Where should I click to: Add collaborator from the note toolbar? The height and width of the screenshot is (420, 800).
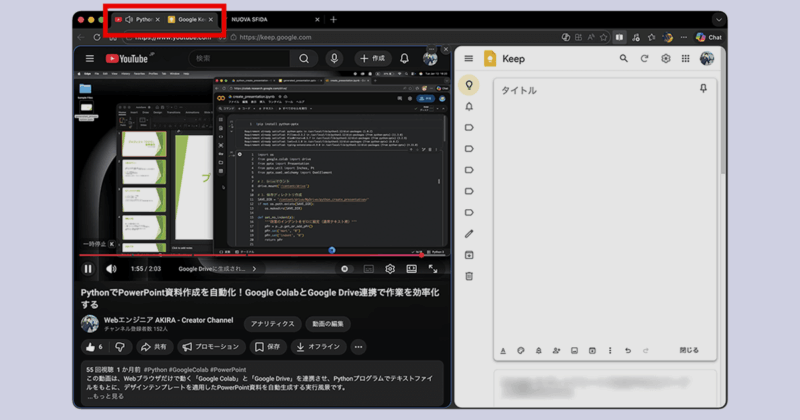point(556,351)
